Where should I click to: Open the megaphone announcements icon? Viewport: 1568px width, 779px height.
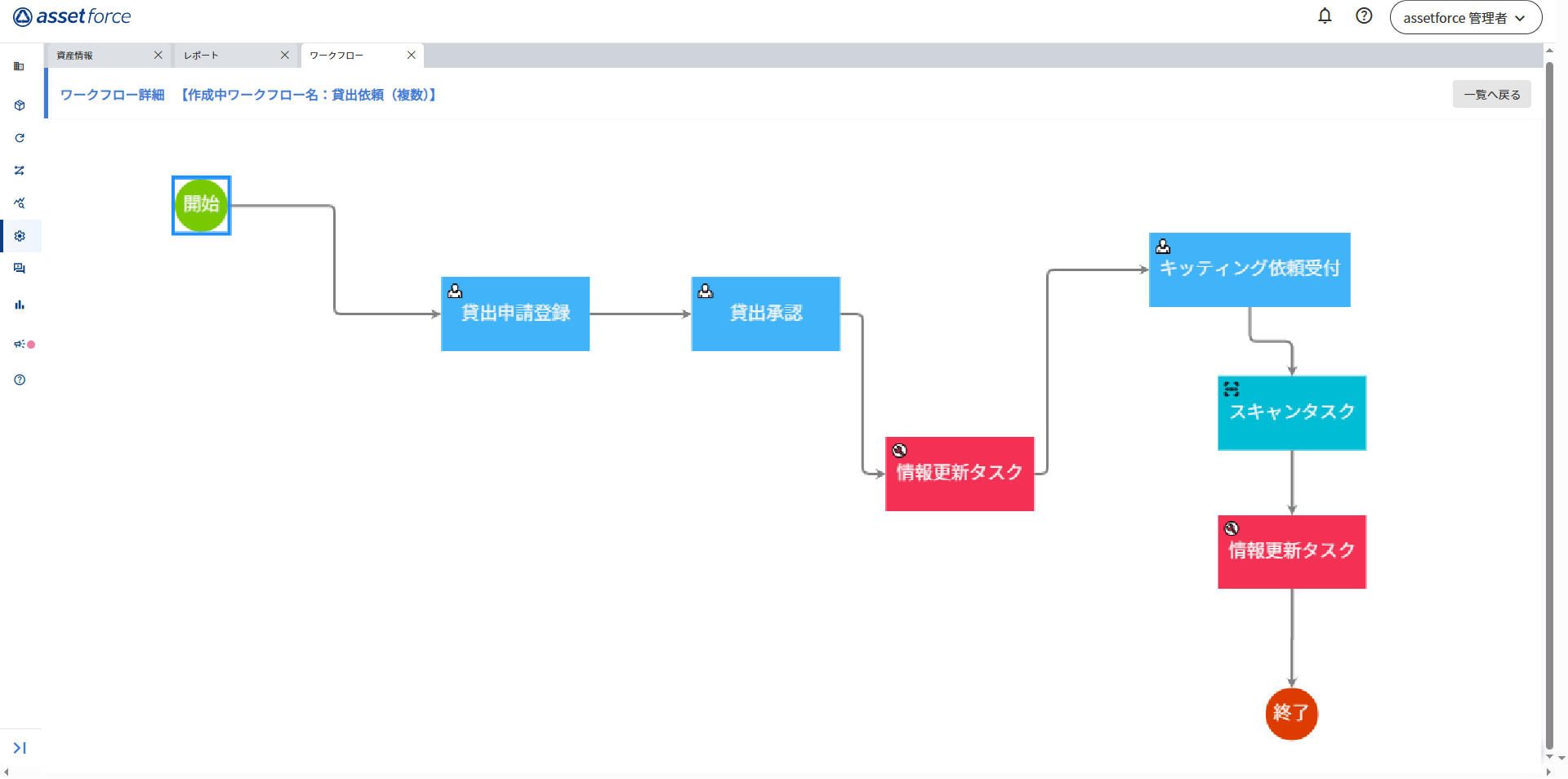point(20,344)
